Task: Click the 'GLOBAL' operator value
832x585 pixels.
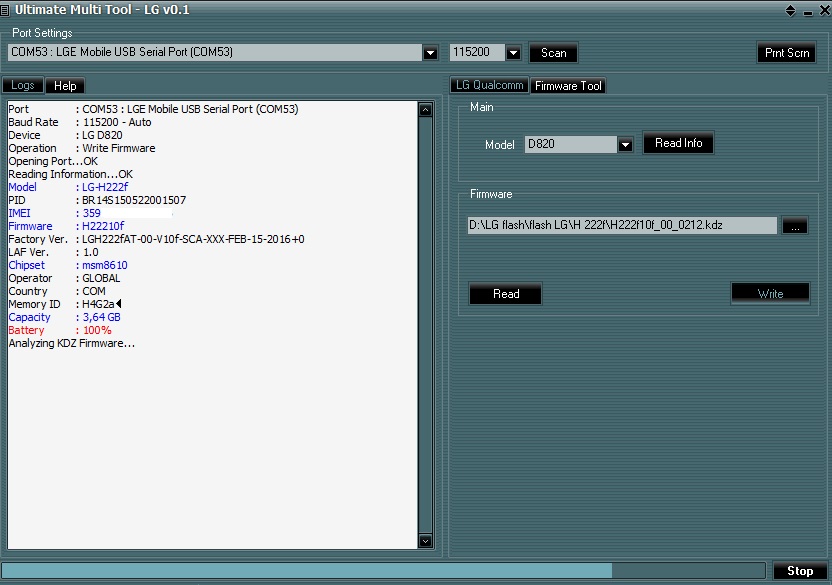Action: 101,278
